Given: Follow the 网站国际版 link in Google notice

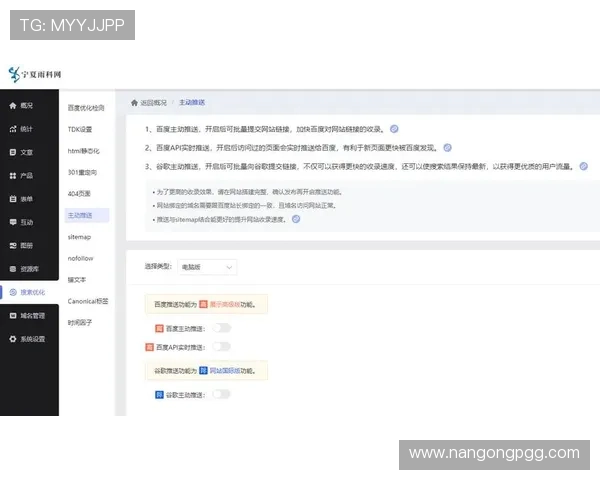Looking at the screenshot, I should 225,371.
